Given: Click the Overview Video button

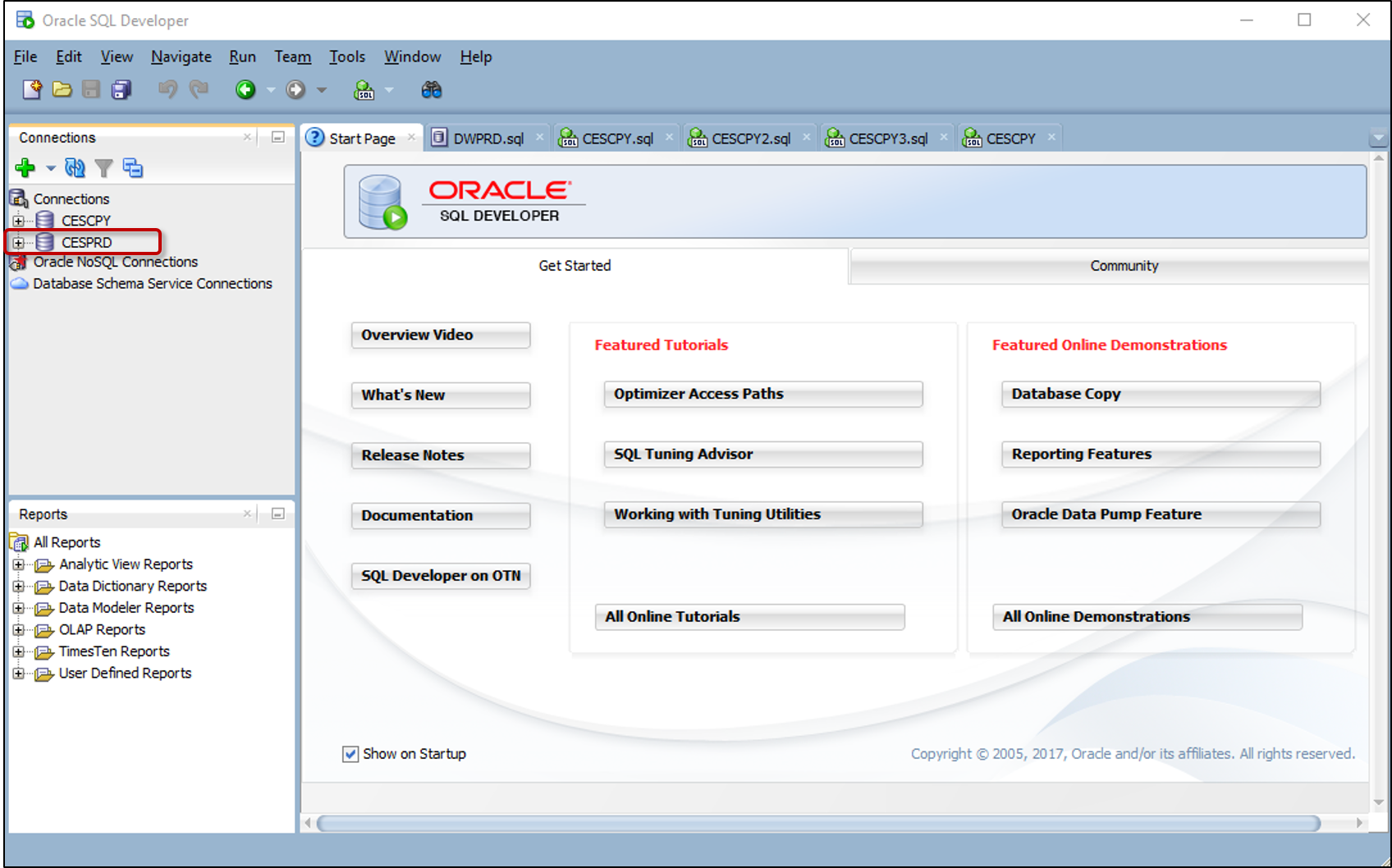Looking at the screenshot, I should click(x=441, y=335).
